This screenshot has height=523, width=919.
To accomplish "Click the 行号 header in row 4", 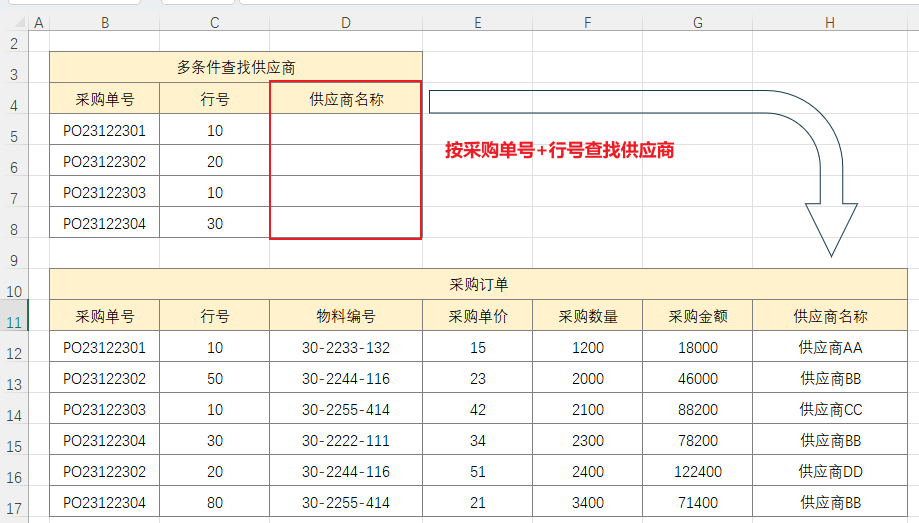I will (215, 99).
